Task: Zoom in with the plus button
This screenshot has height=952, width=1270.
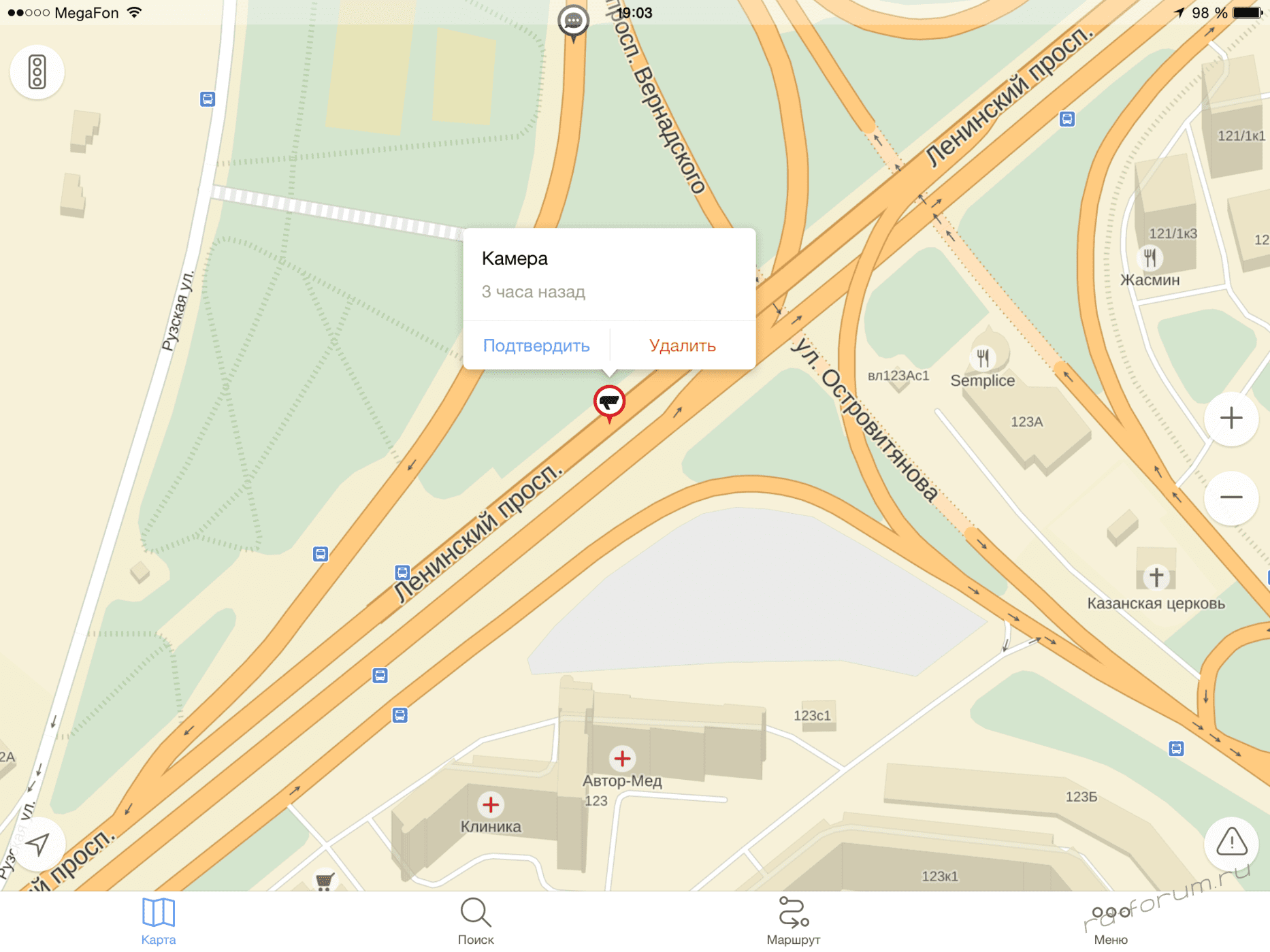Action: click(1231, 418)
